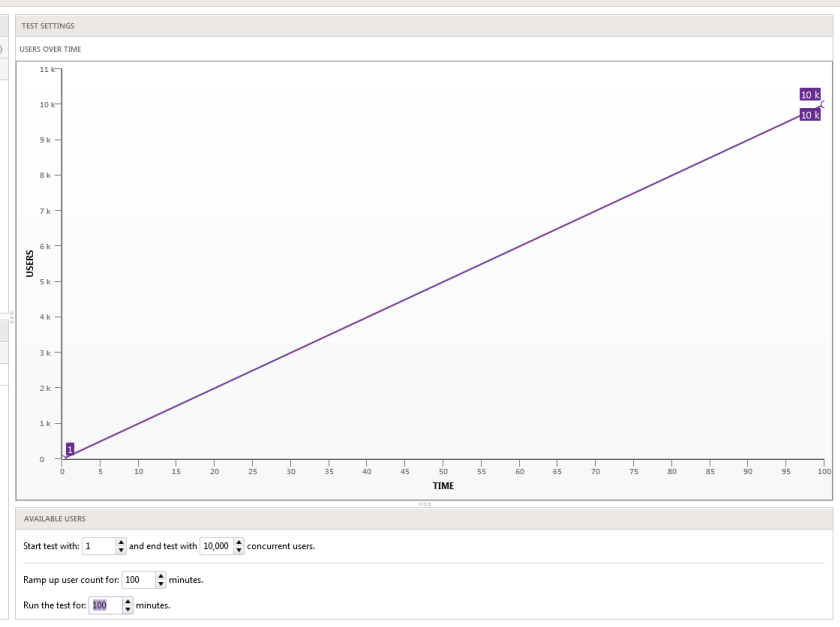
Task: Click the USERS axis label
Action: [29, 264]
